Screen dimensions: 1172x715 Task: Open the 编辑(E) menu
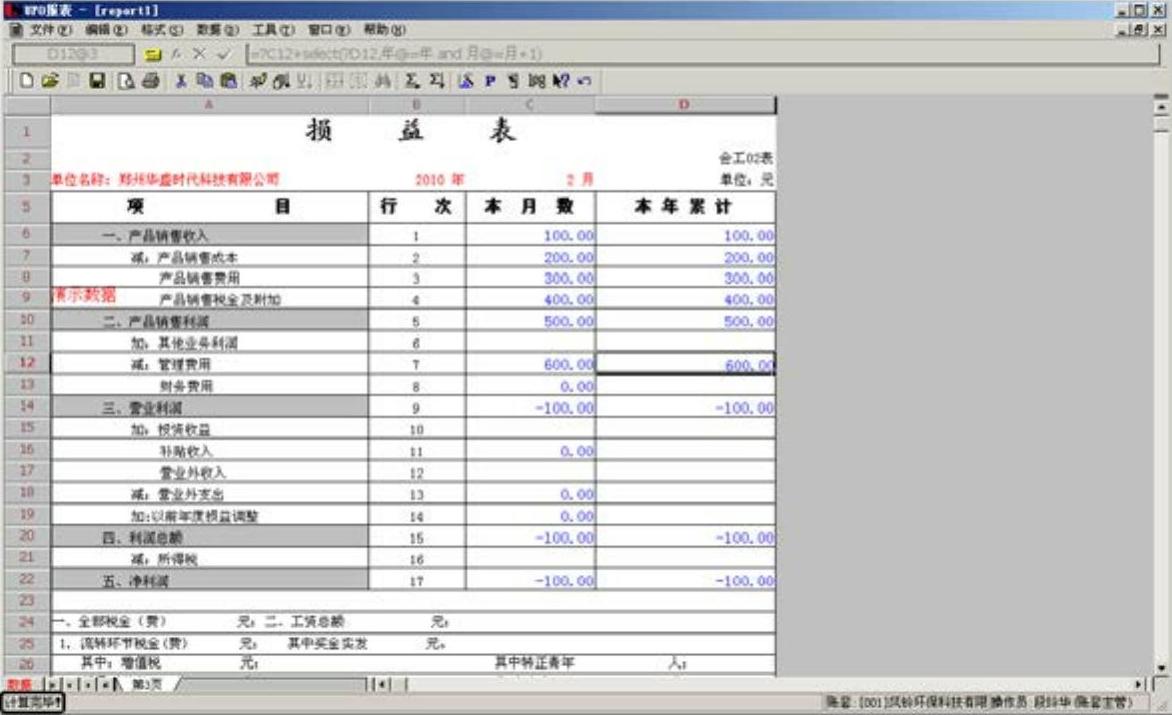[105, 30]
